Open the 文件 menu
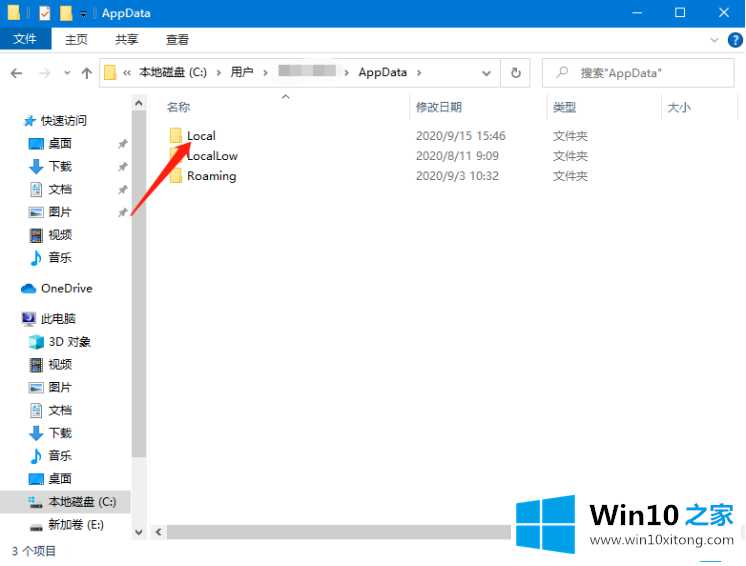 pyautogui.click(x=25, y=39)
